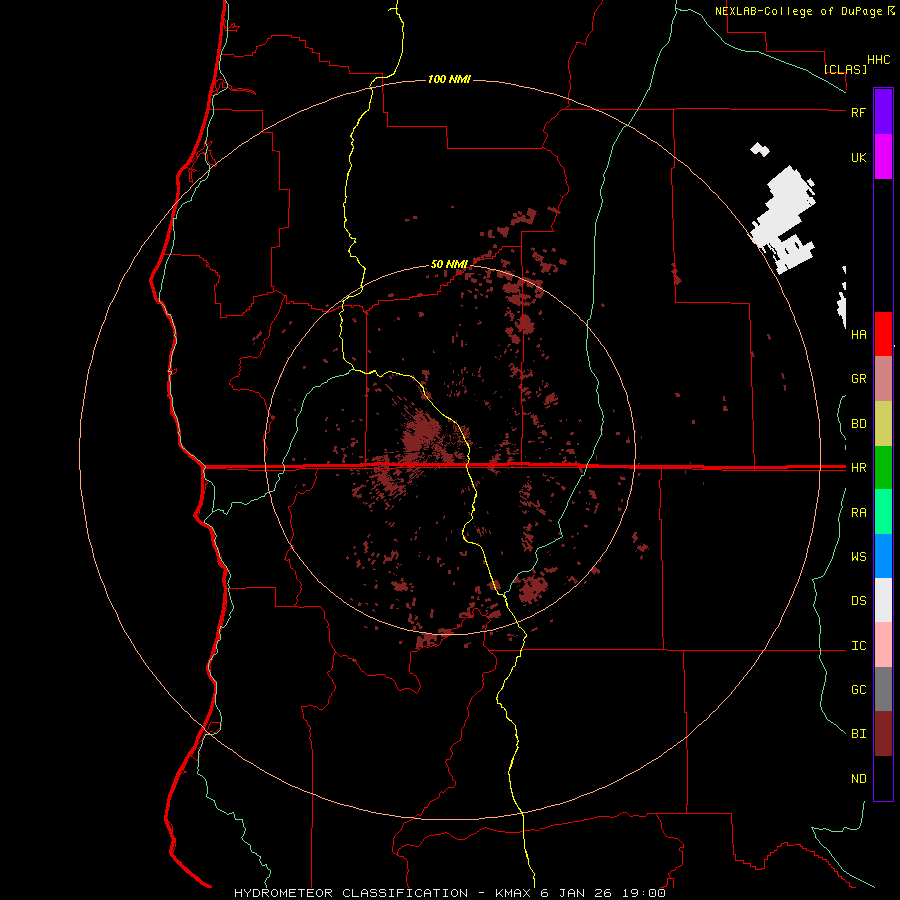Image resolution: width=900 pixels, height=900 pixels.
Task: Click the UK magenta legend swatch
Action: [x=883, y=157]
